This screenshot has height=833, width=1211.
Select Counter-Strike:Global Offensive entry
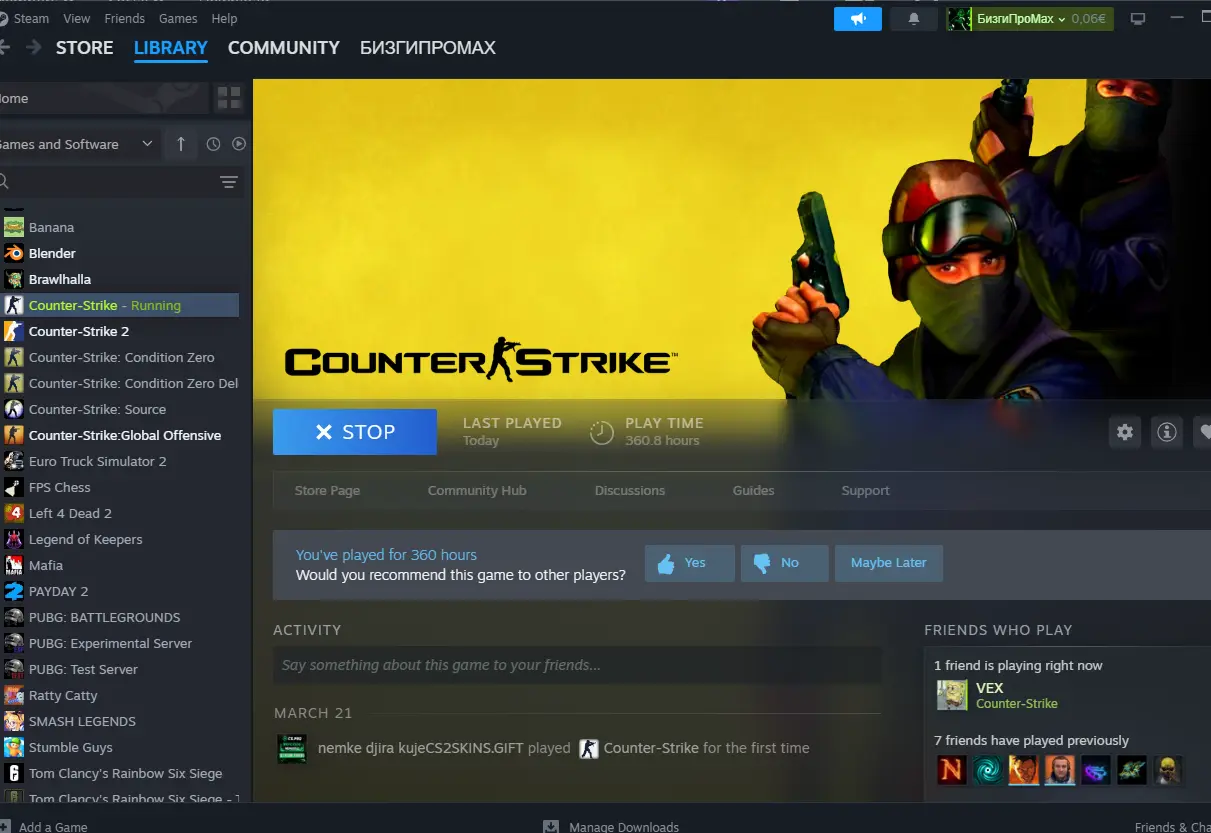click(x=120, y=435)
